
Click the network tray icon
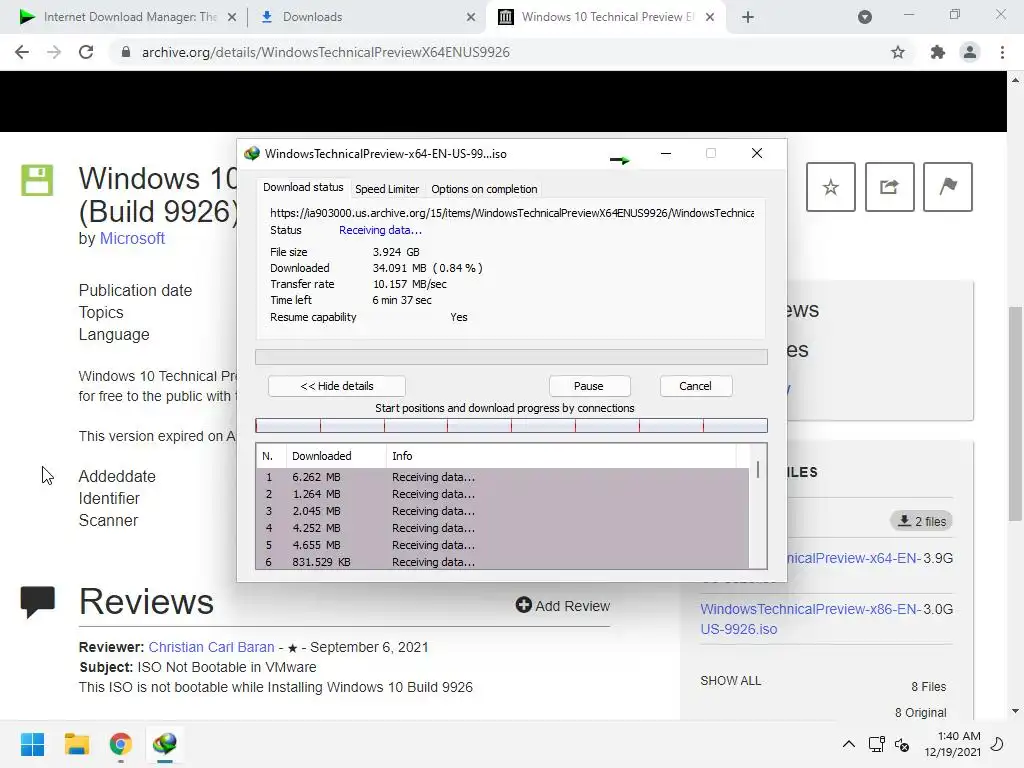pos(876,744)
